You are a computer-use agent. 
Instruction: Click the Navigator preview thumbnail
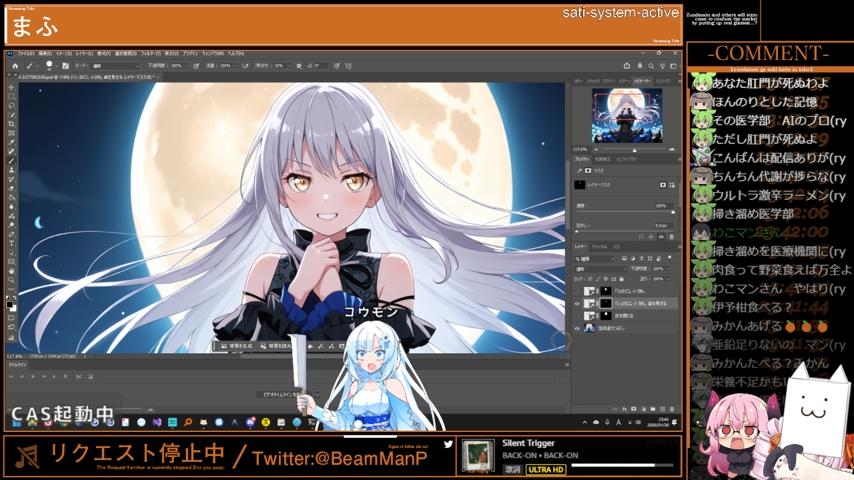click(x=627, y=116)
